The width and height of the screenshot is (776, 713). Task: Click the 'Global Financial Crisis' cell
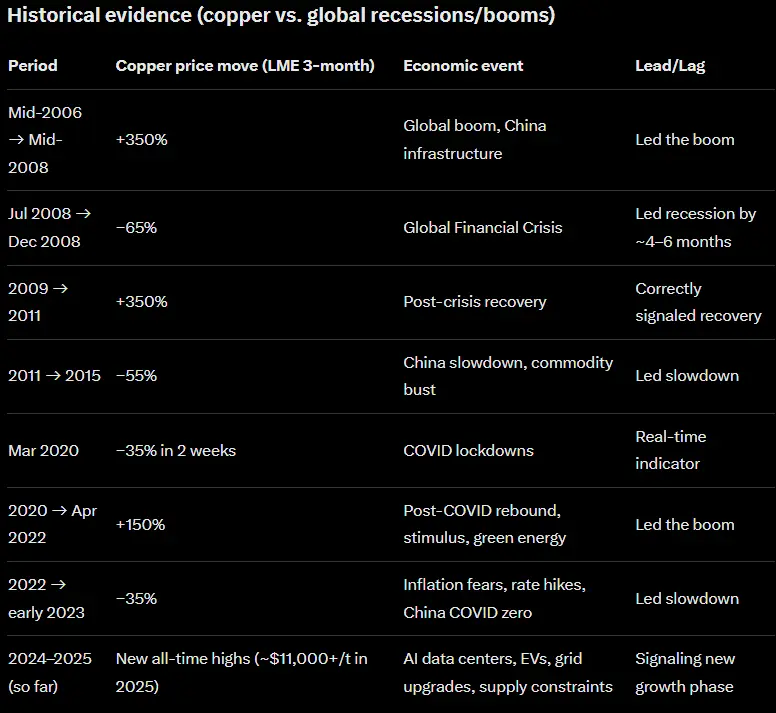click(x=483, y=228)
